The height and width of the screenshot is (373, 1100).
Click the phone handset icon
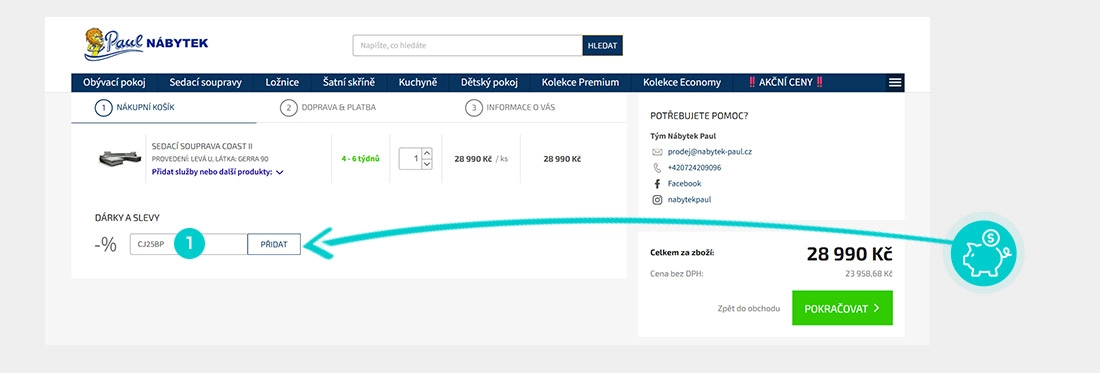click(657, 168)
